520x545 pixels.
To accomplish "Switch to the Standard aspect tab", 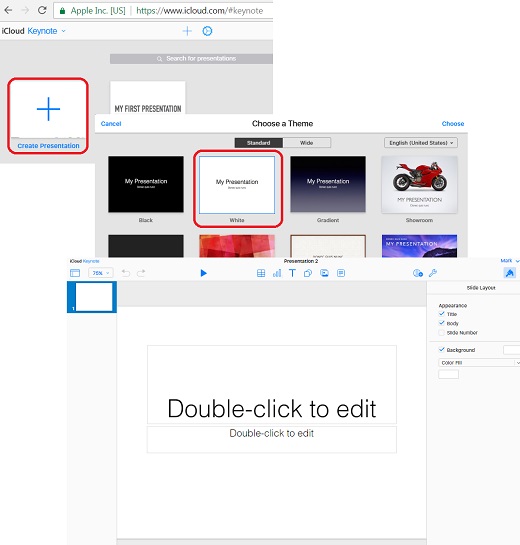I will (259, 143).
